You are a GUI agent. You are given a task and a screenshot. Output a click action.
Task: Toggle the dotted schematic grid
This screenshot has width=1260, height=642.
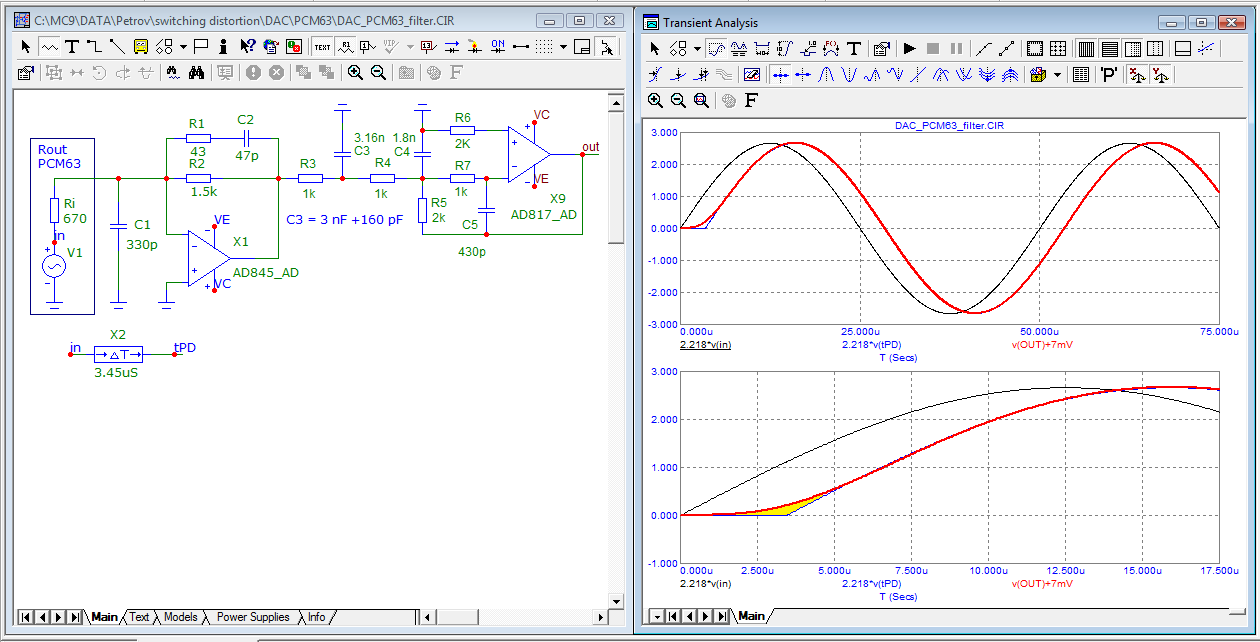(x=543, y=47)
